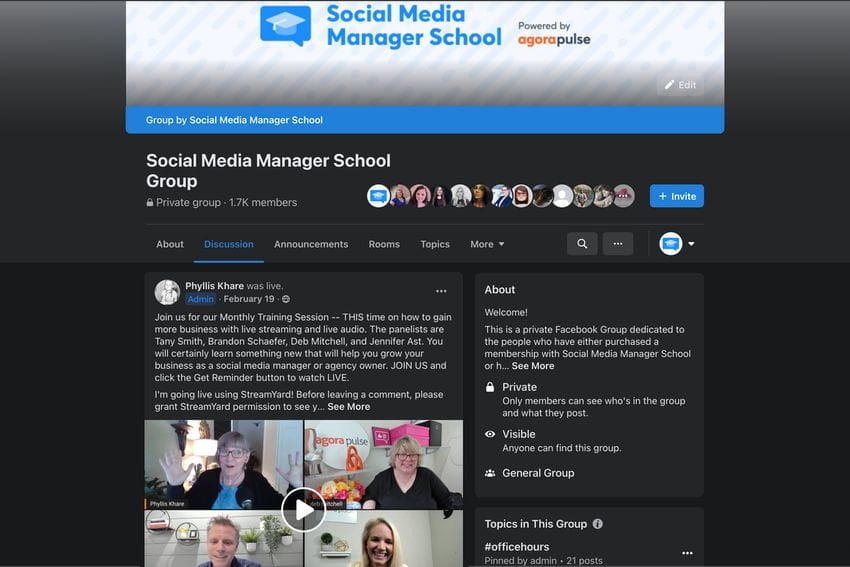Click the Invite button

point(677,196)
